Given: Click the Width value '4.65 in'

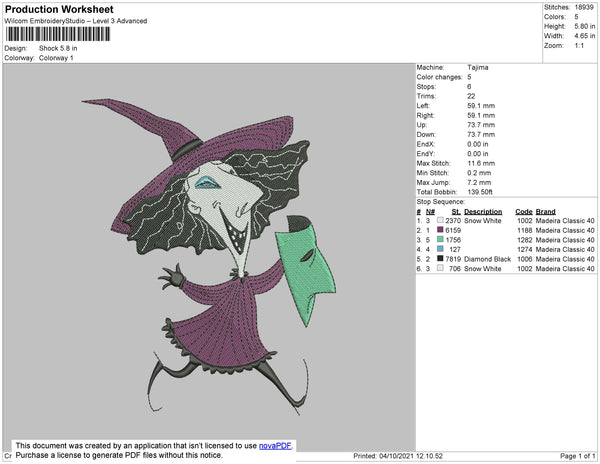Looking at the screenshot, I should [584, 36].
